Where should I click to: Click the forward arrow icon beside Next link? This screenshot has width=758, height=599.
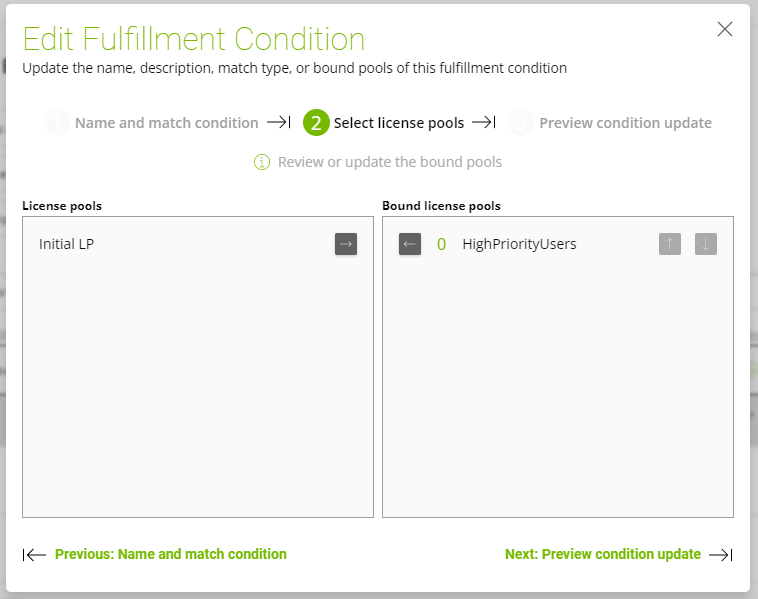click(721, 555)
